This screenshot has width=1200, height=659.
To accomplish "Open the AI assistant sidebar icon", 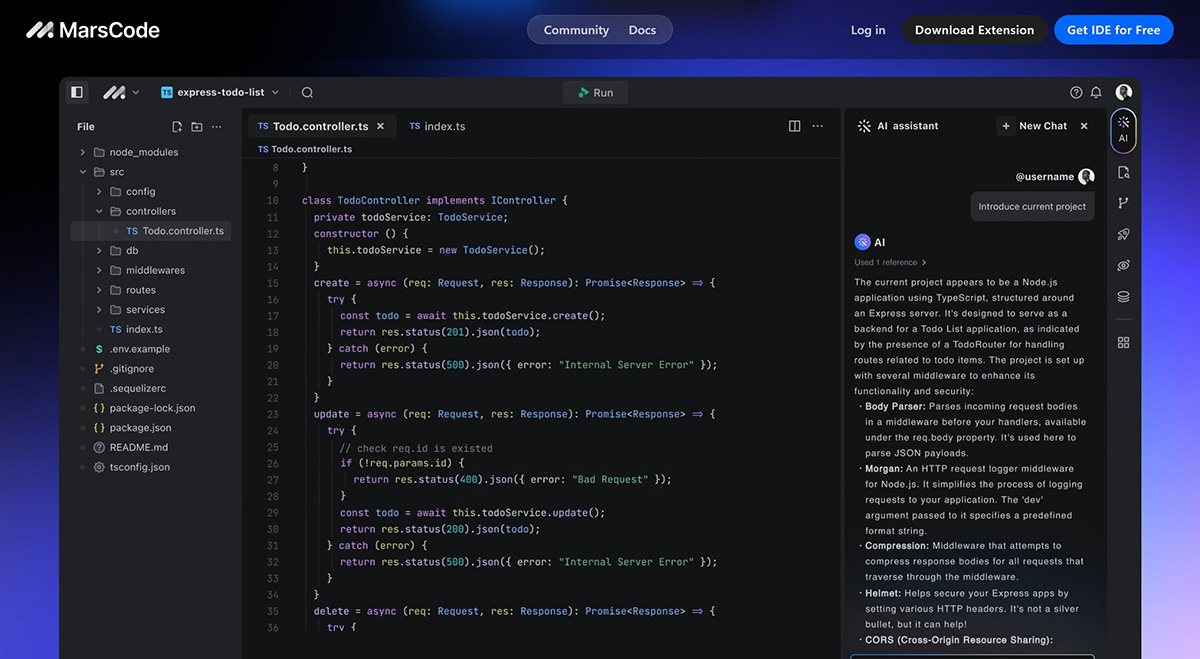I will (1123, 129).
